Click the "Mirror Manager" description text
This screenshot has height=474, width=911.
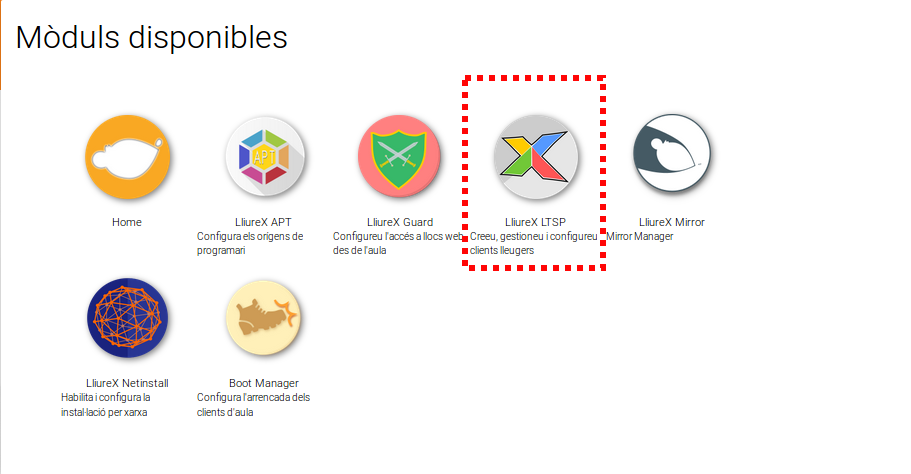[x=640, y=236]
